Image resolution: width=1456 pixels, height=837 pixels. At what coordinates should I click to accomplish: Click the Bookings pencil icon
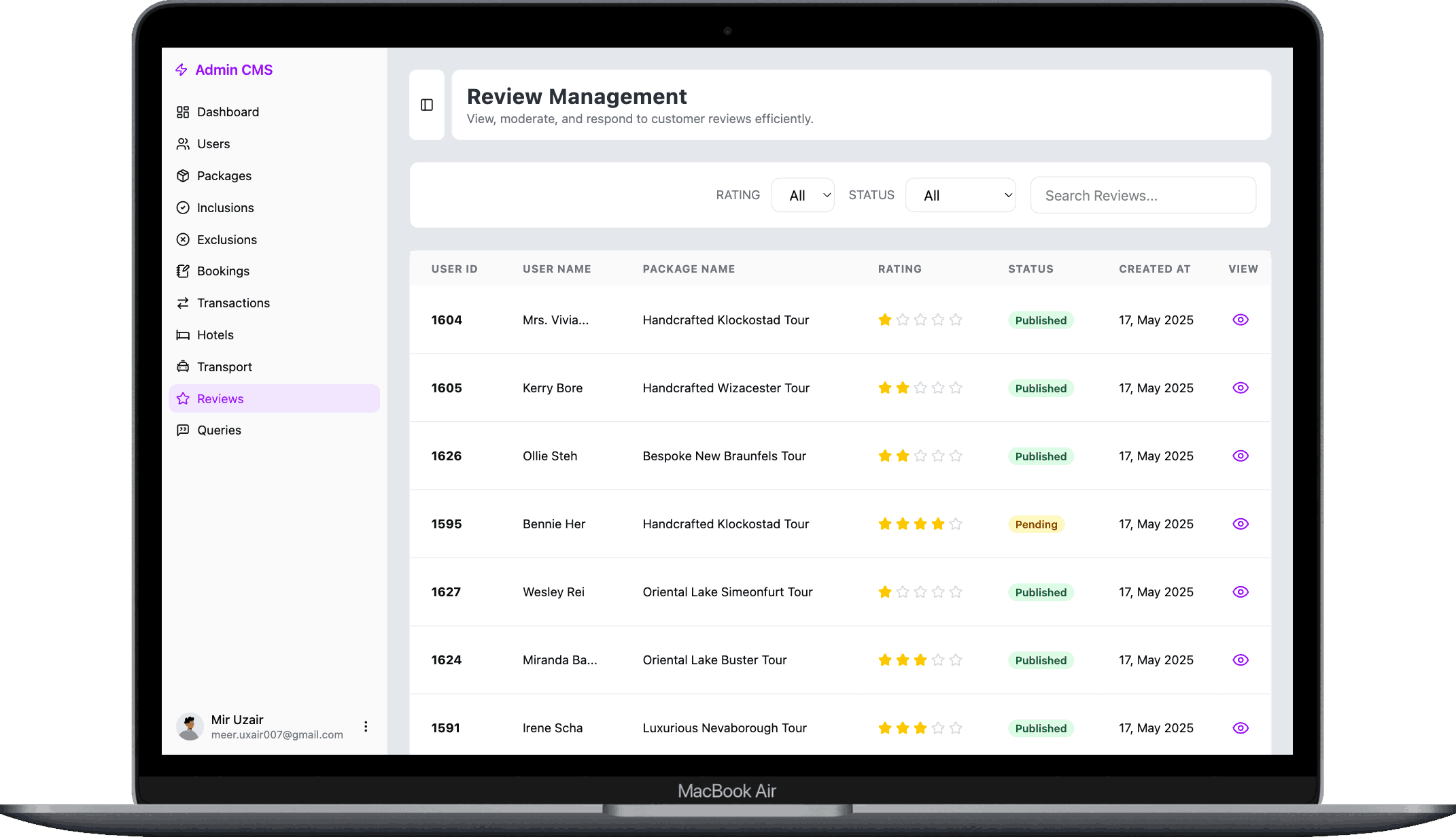[182, 271]
